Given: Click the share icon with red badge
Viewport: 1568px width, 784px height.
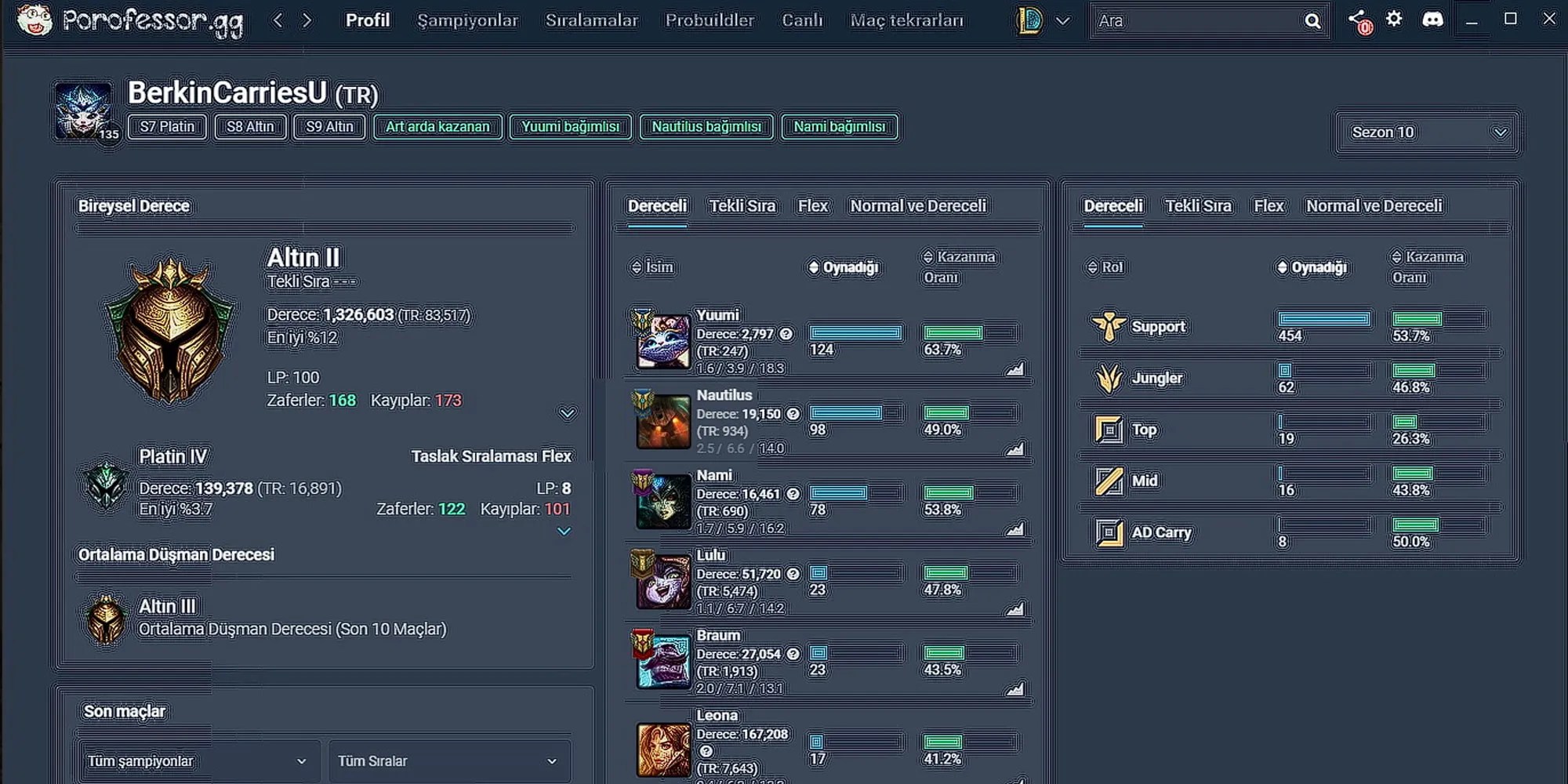Looking at the screenshot, I should pyautogui.click(x=1360, y=22).
